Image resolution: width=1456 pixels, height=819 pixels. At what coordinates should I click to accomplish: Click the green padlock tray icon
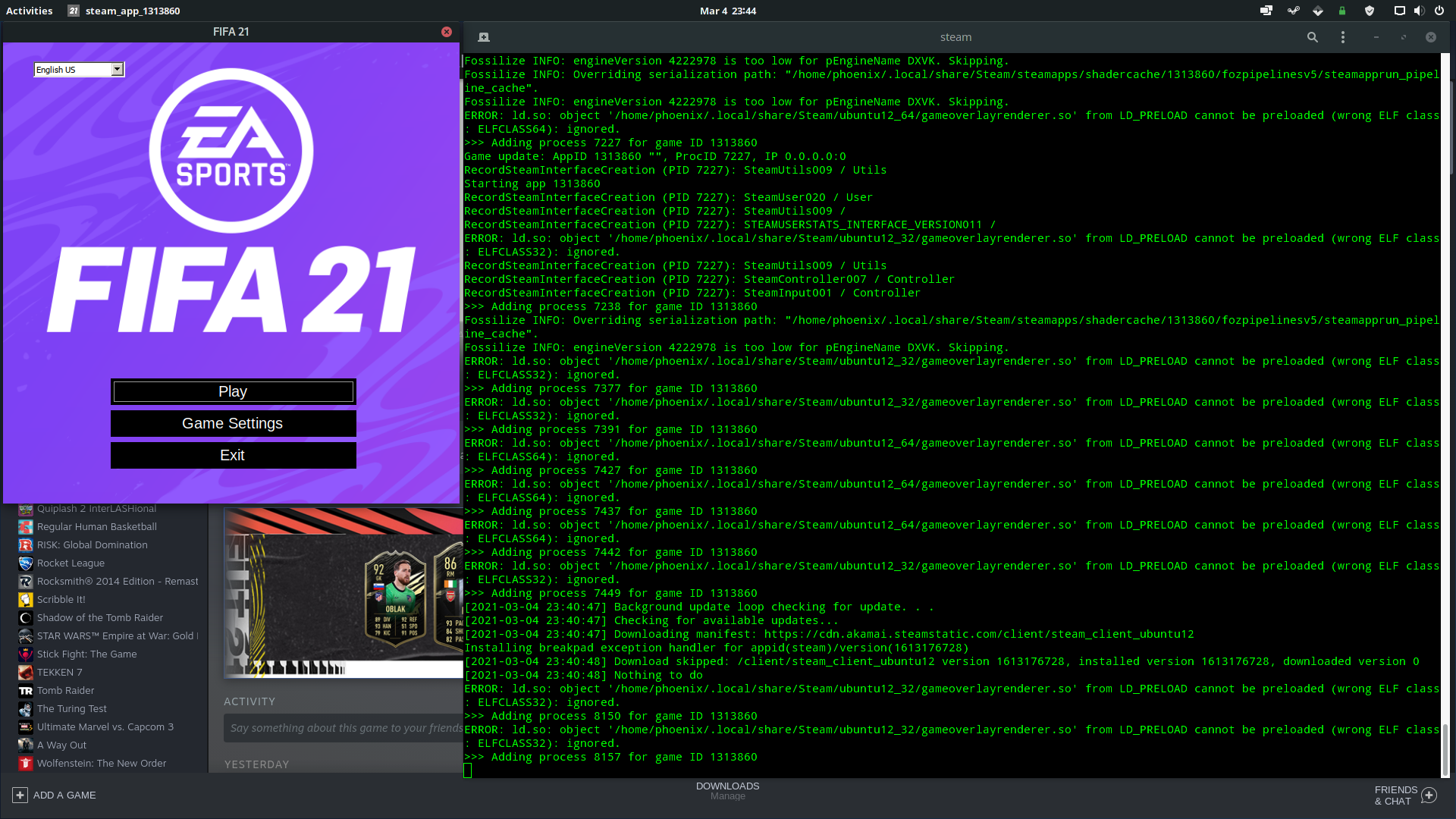coord(1342,11)
